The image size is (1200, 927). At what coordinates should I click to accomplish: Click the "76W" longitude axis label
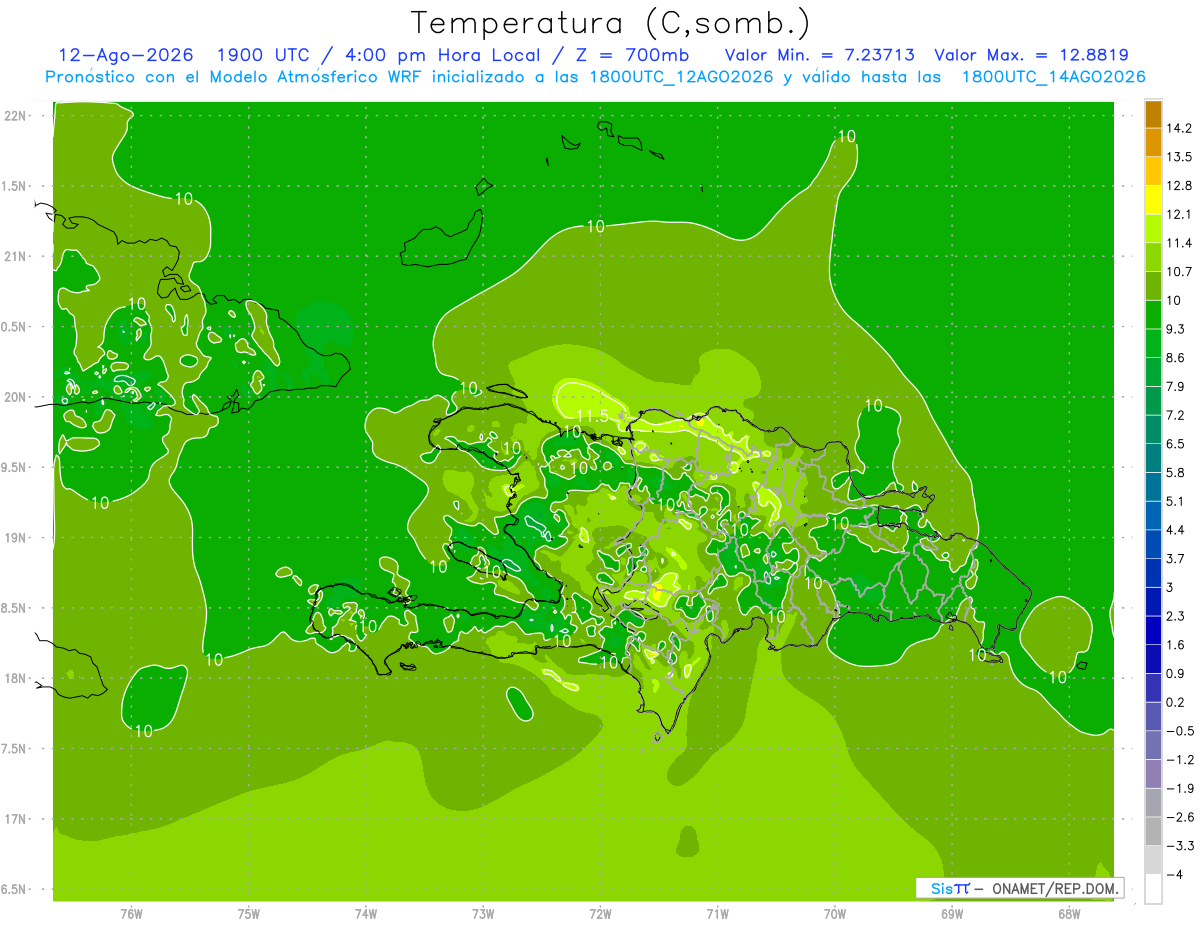click(x=131, y=914)
